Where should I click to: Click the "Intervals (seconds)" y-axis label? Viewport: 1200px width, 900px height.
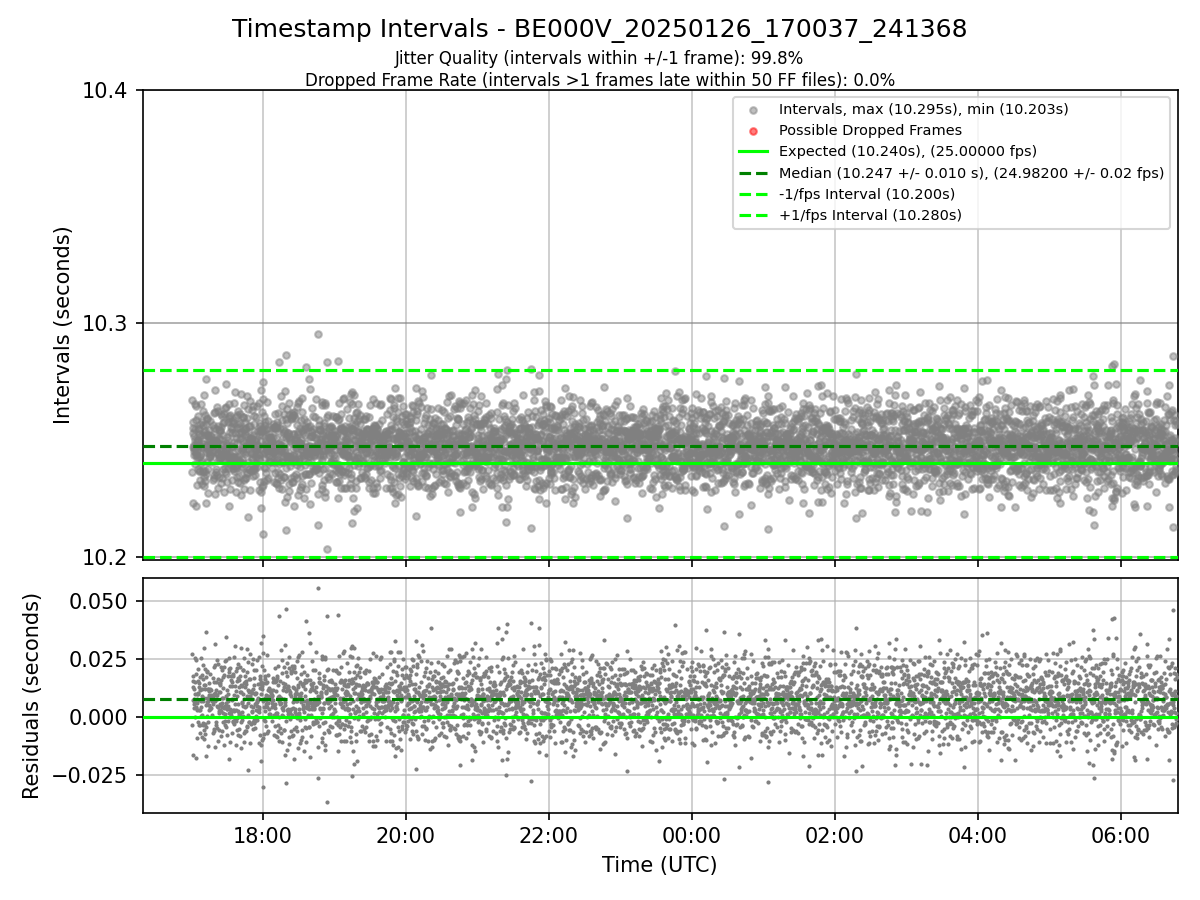pyautogui.click(x=63, y=324)
